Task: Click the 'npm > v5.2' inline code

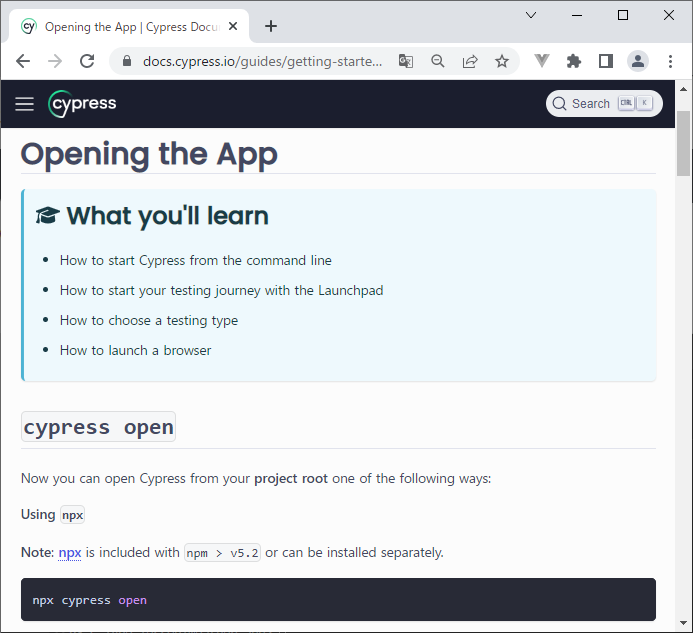Action: (x=222, y=553)
